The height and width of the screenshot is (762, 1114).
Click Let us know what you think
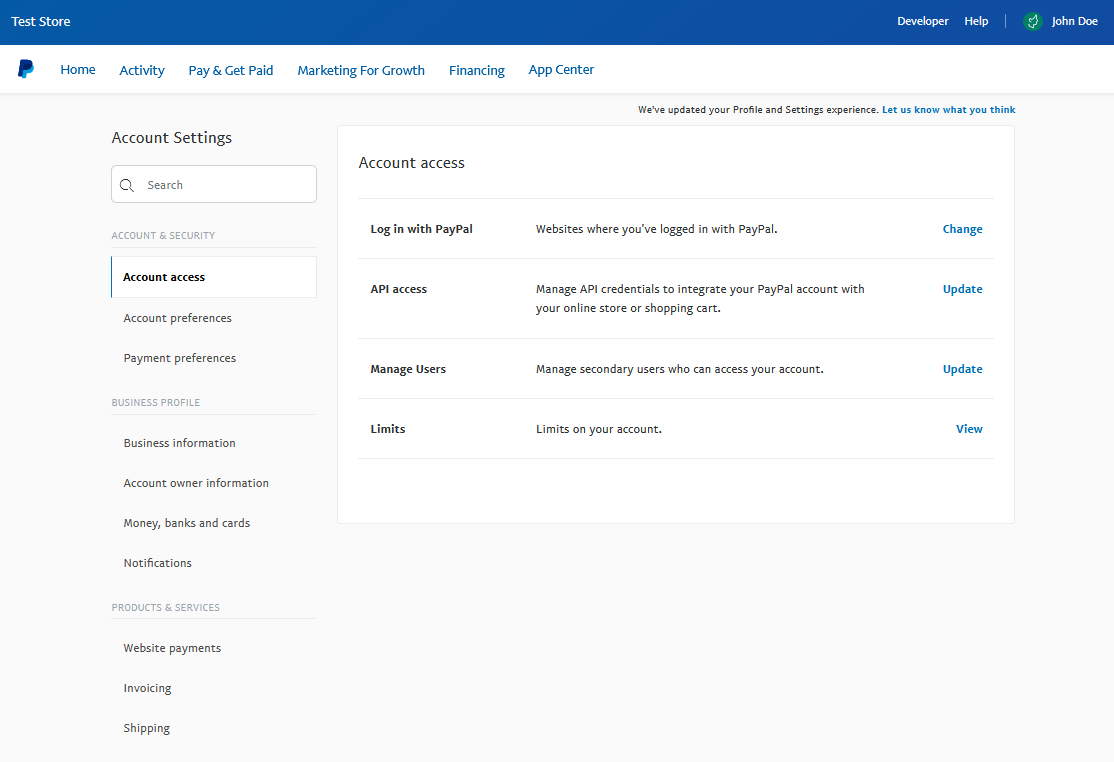(x=948, y=109)
